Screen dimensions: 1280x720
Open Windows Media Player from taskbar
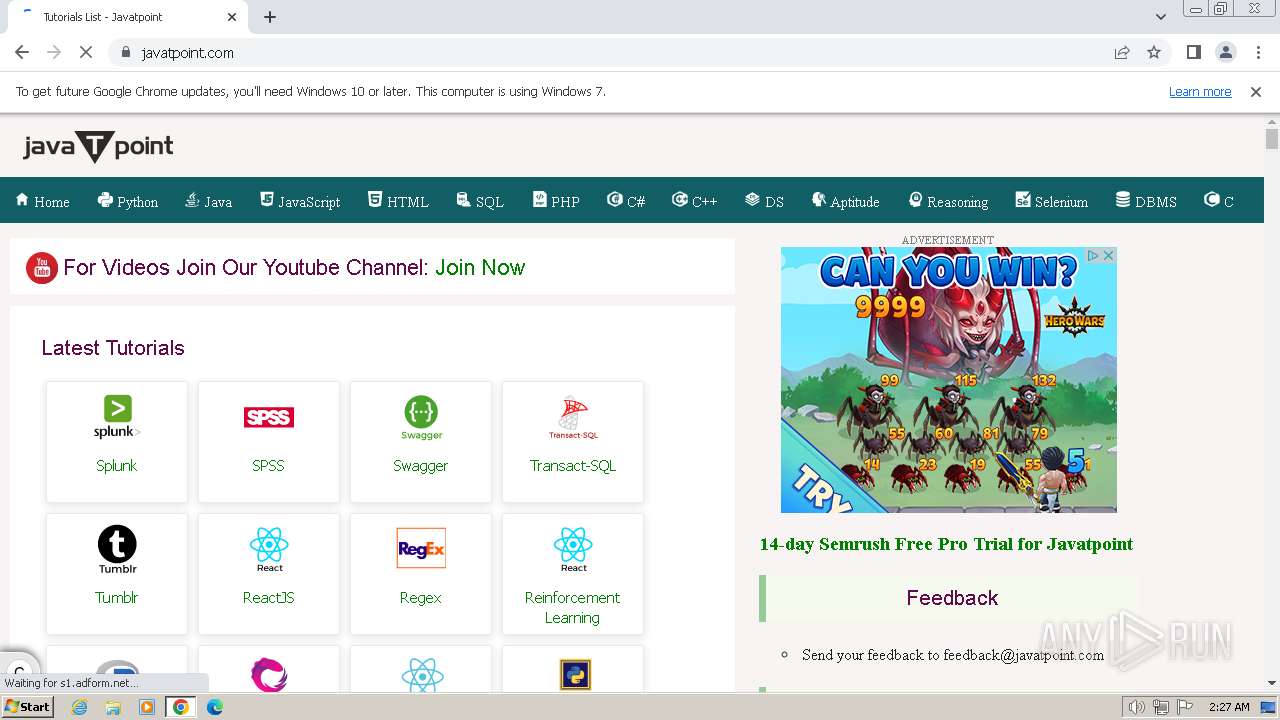147,707
